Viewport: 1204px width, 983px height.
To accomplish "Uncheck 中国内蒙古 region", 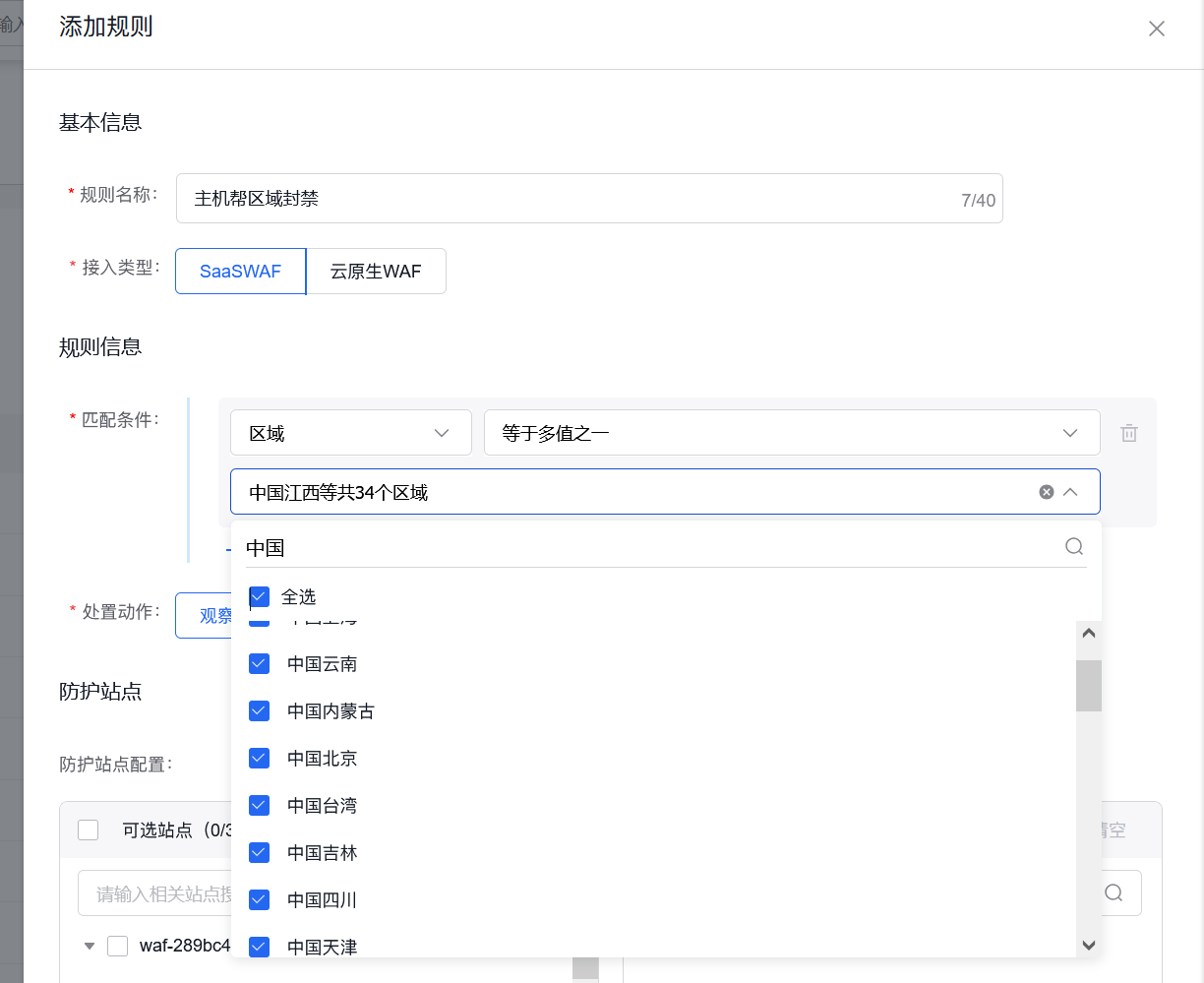I will (260, 711).
